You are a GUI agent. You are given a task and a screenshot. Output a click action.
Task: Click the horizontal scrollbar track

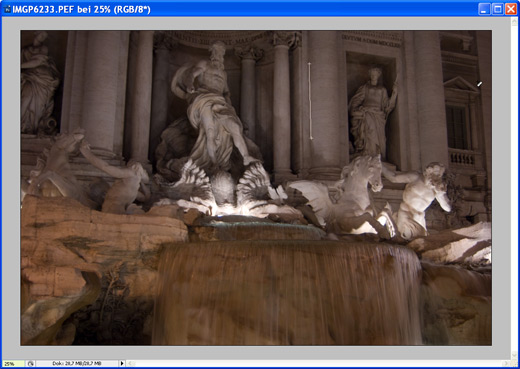tap(318, 363)
